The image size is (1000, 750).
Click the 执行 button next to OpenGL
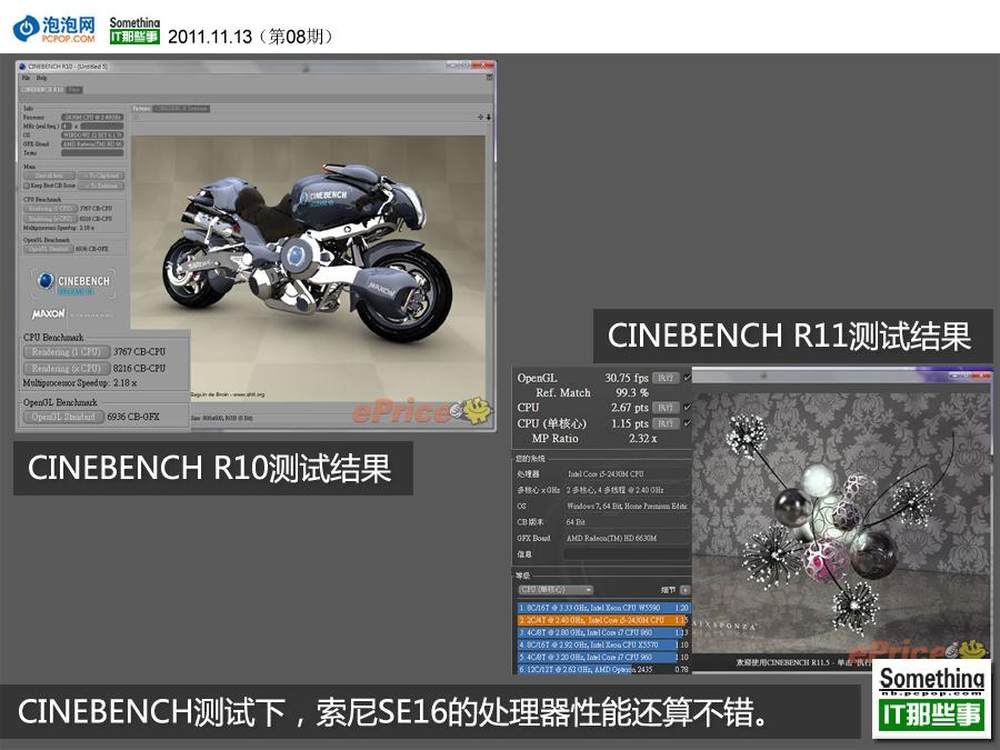point(665,378)
